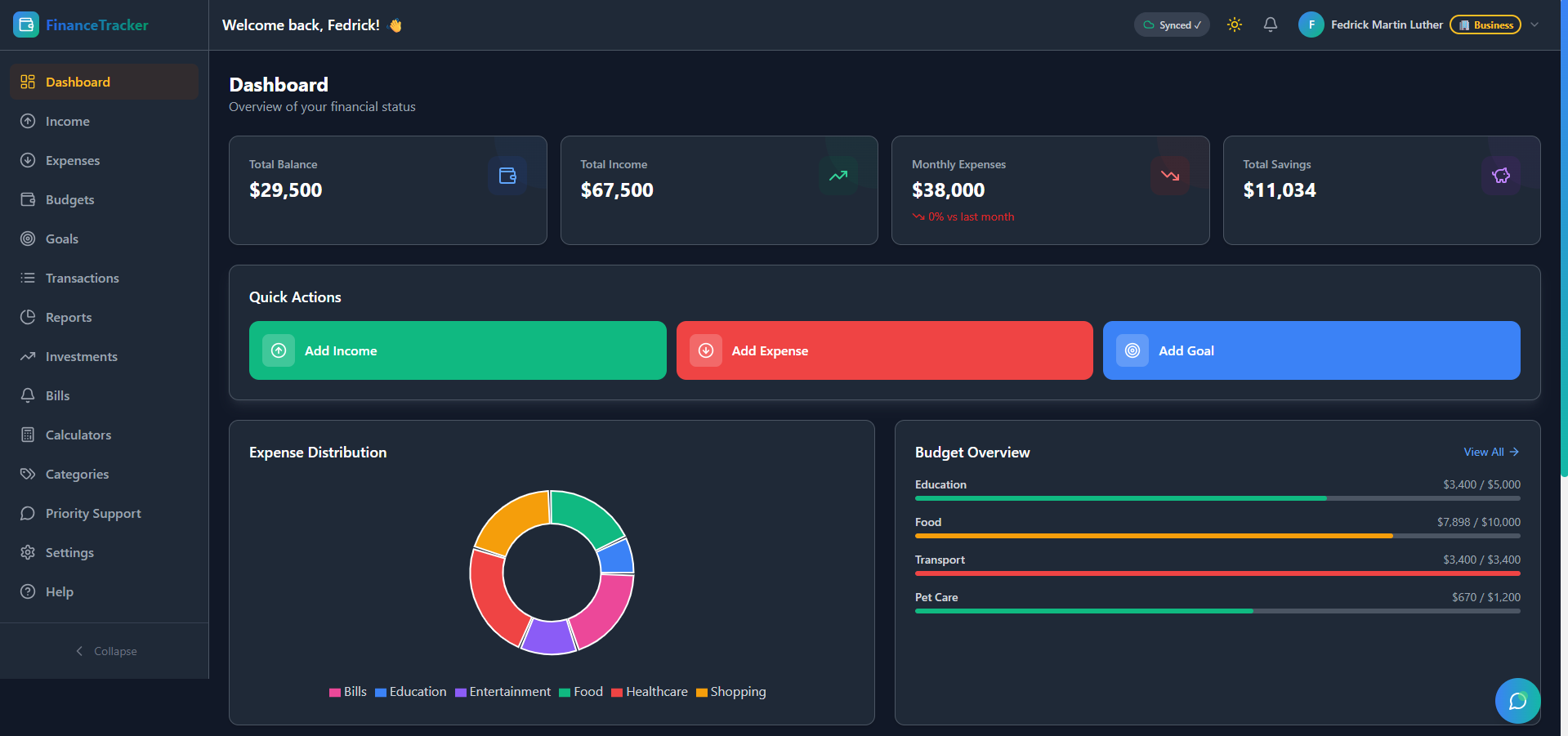This screenshot has width=1568, height=736.
Task: Click the $11,034 Total Savings value
Action: [x=1280, y=190]
